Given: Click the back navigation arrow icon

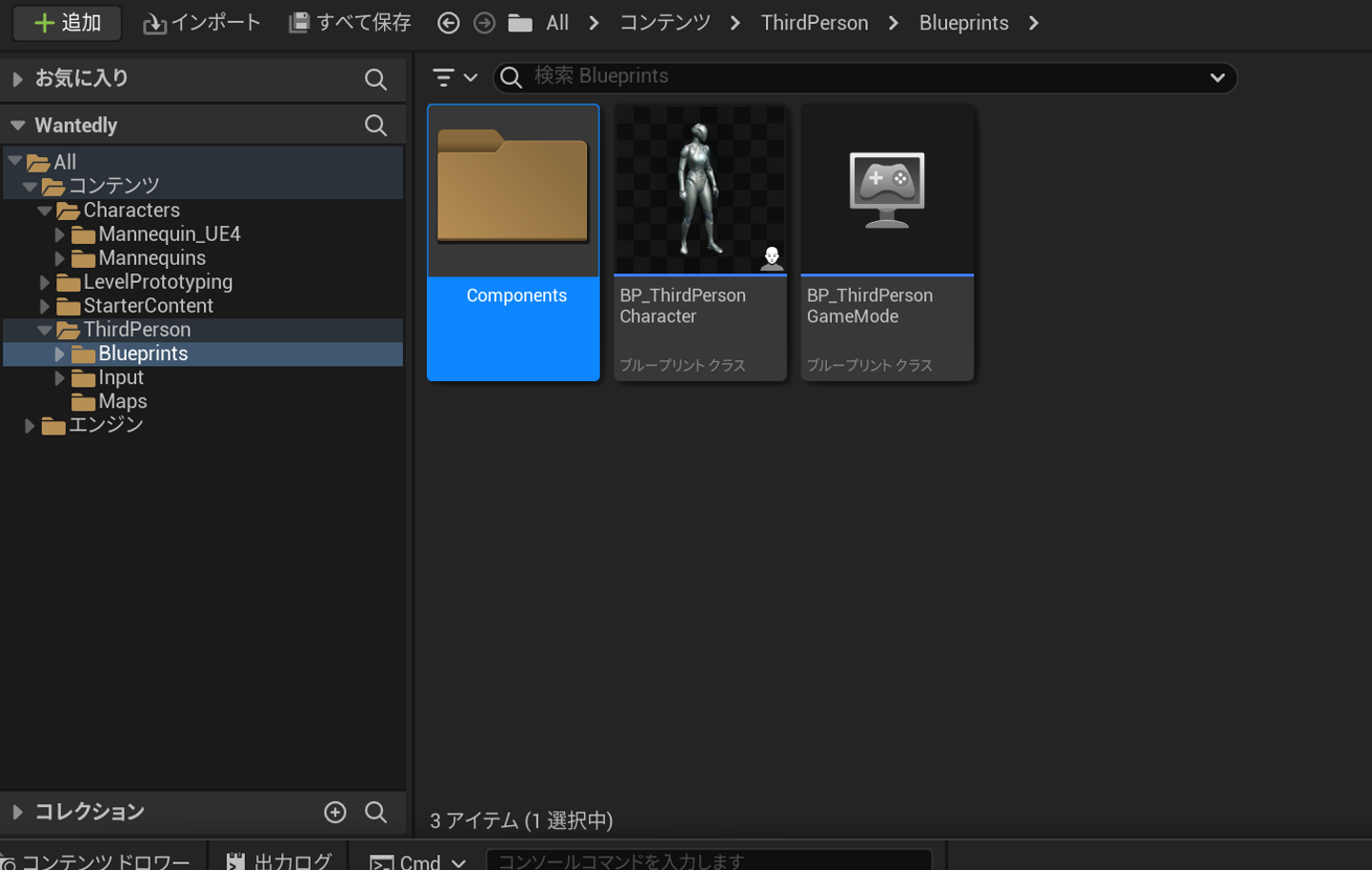Looking at the screenshot, I should pos(448,23).
